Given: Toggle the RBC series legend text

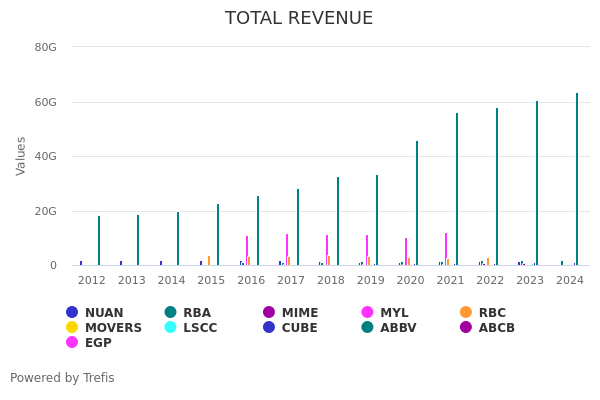Looking at the screenshot, I should click(x=492, y=313).
